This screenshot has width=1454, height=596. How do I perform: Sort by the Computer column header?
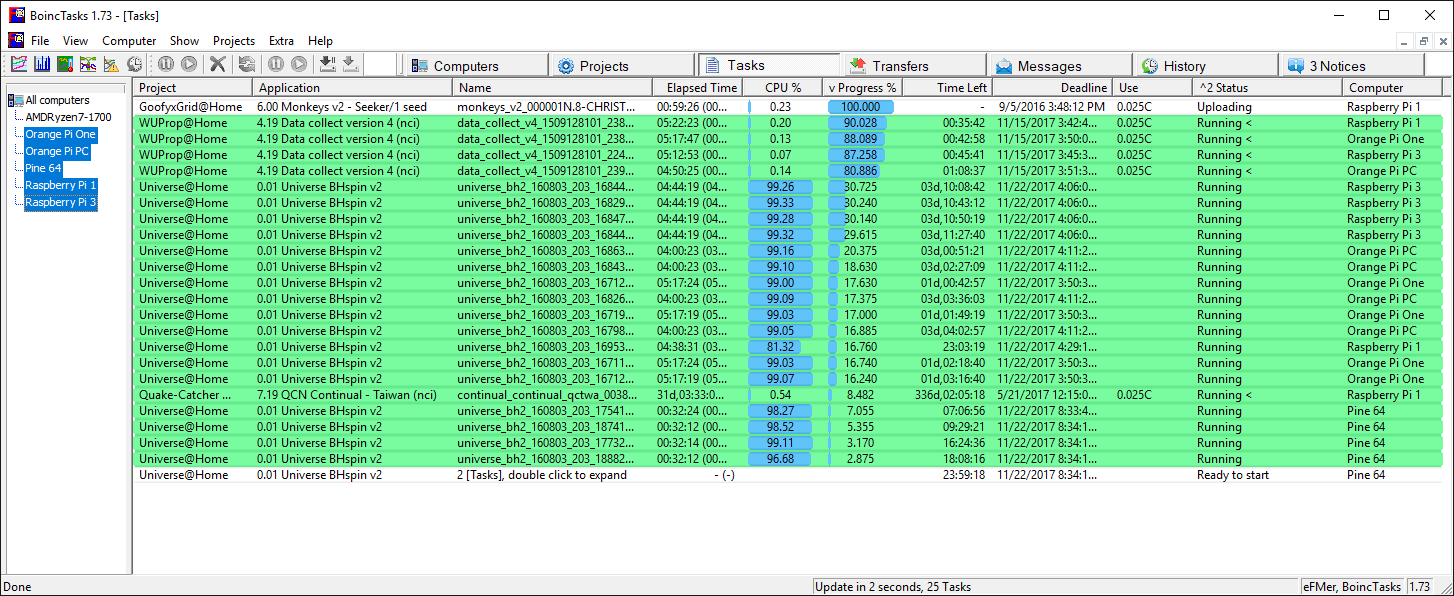(1394, 88)
